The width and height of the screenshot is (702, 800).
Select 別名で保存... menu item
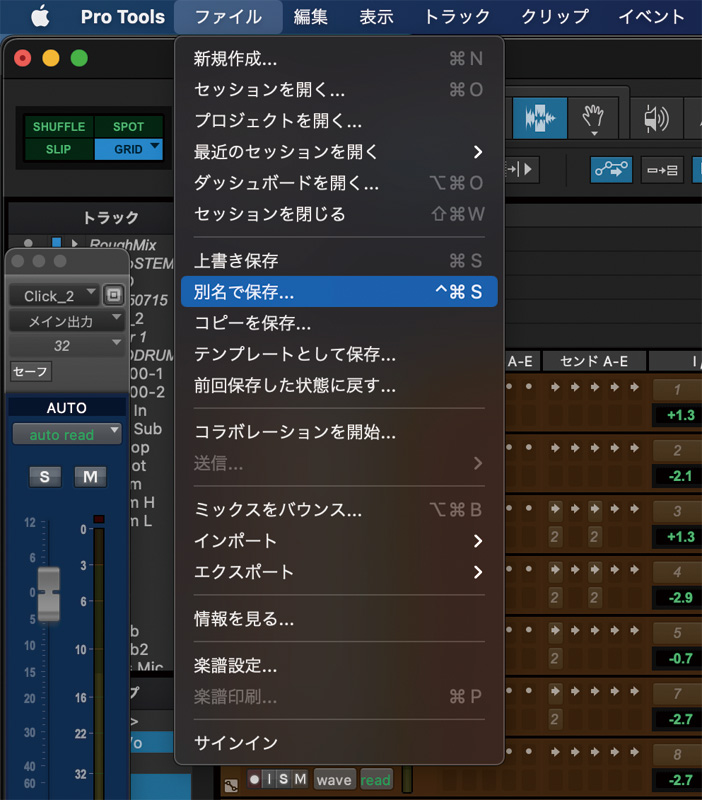click(x=339, y=292)
